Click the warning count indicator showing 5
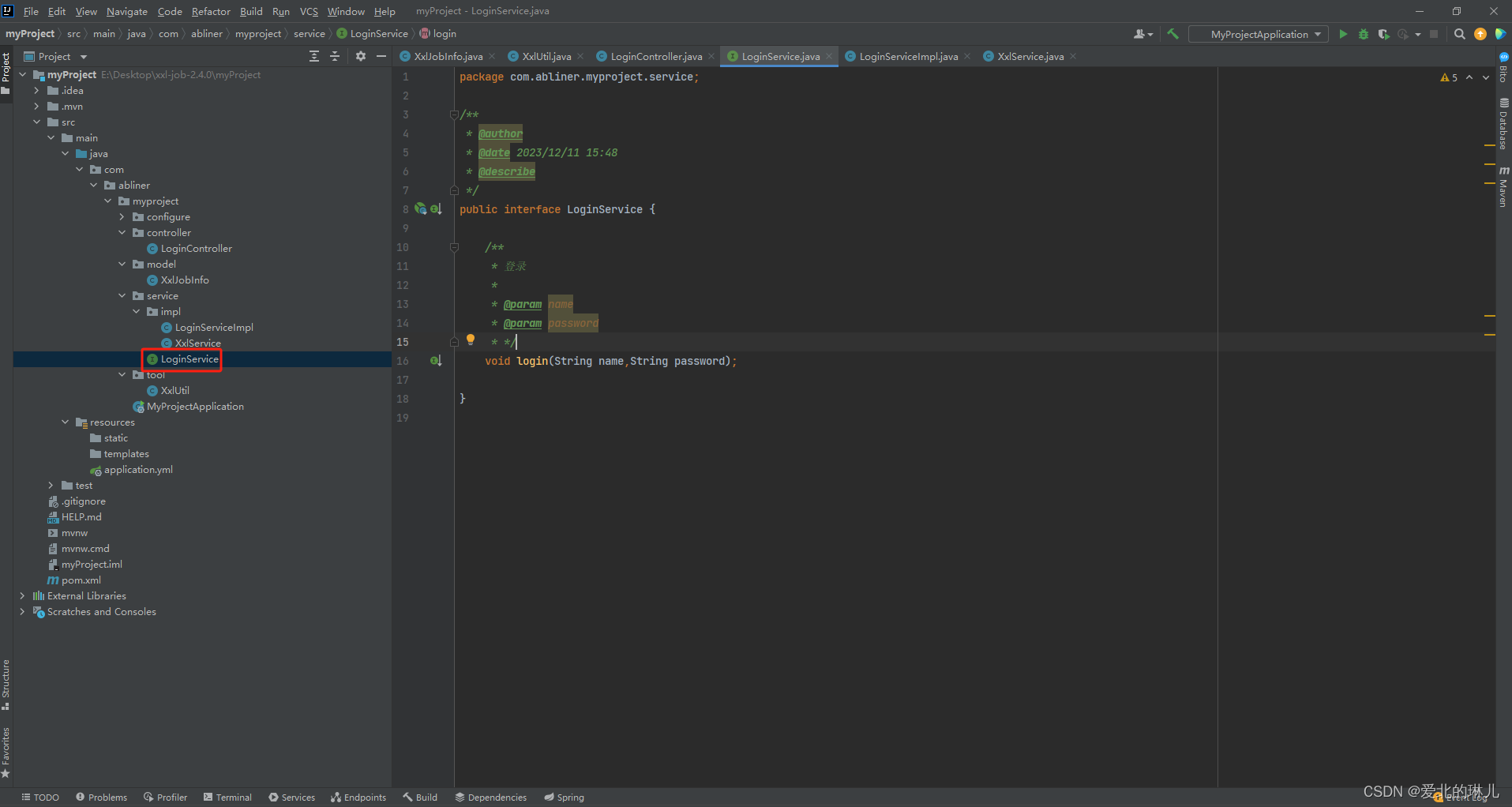 point(1449,77)
